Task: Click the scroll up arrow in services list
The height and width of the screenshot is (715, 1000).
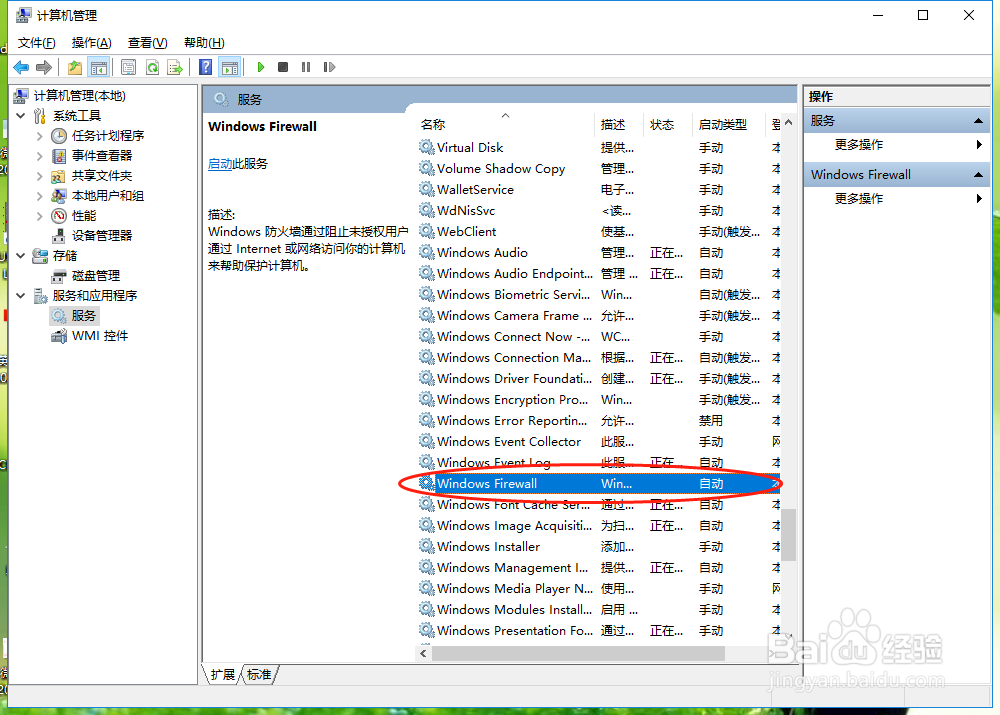Action: (789, 122)
